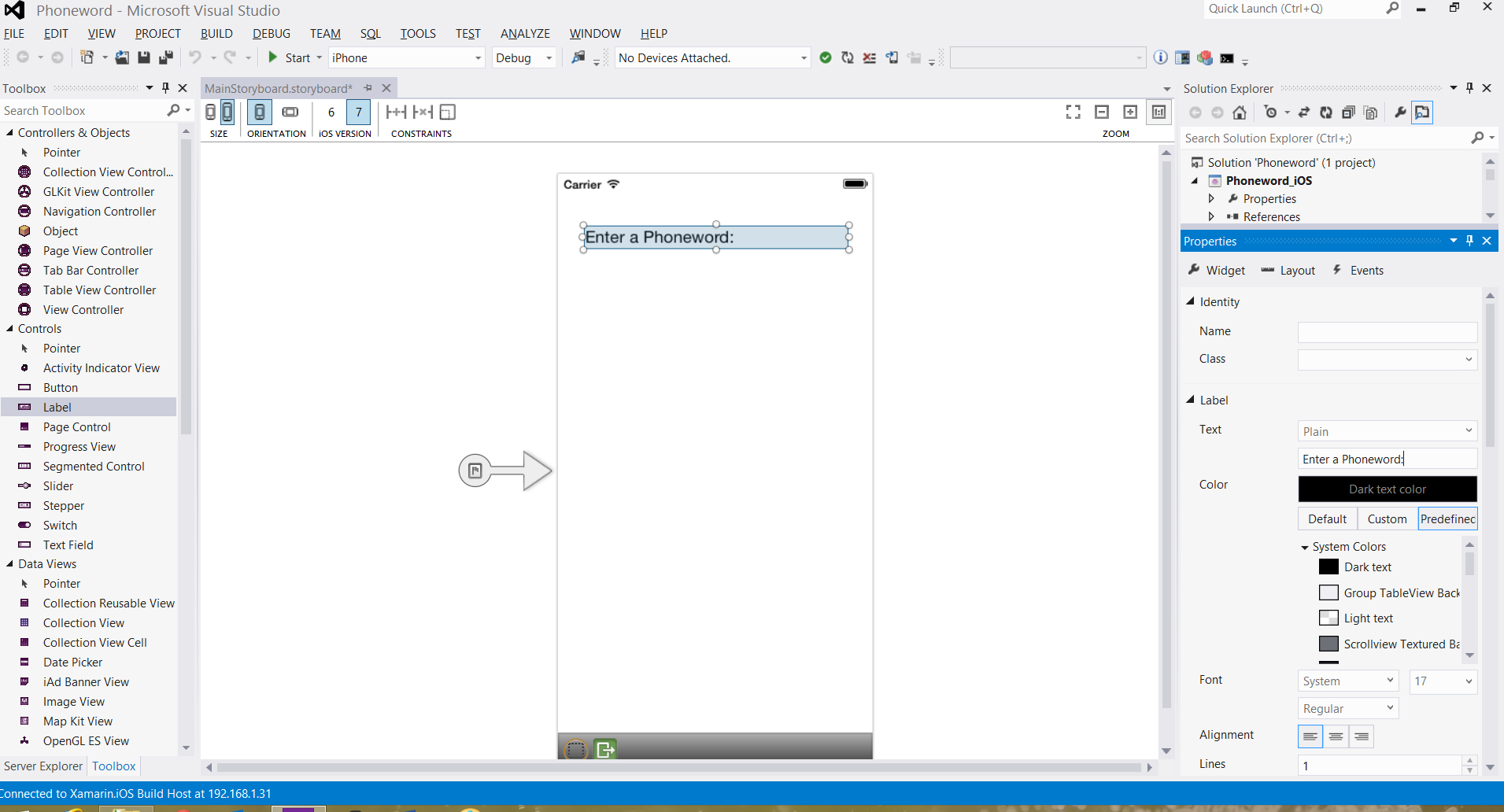This screenshot has width=1504, height=812.
Task: Toggle right text alignment
Action: point(1362,736)
